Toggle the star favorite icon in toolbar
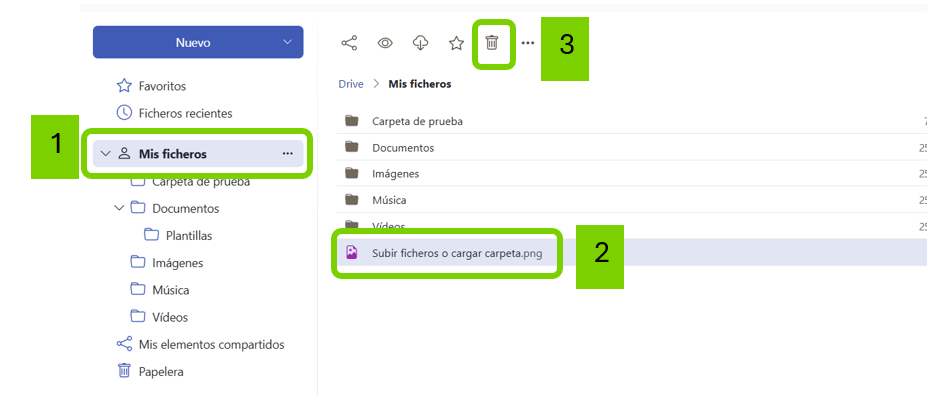 coord(456,43)
